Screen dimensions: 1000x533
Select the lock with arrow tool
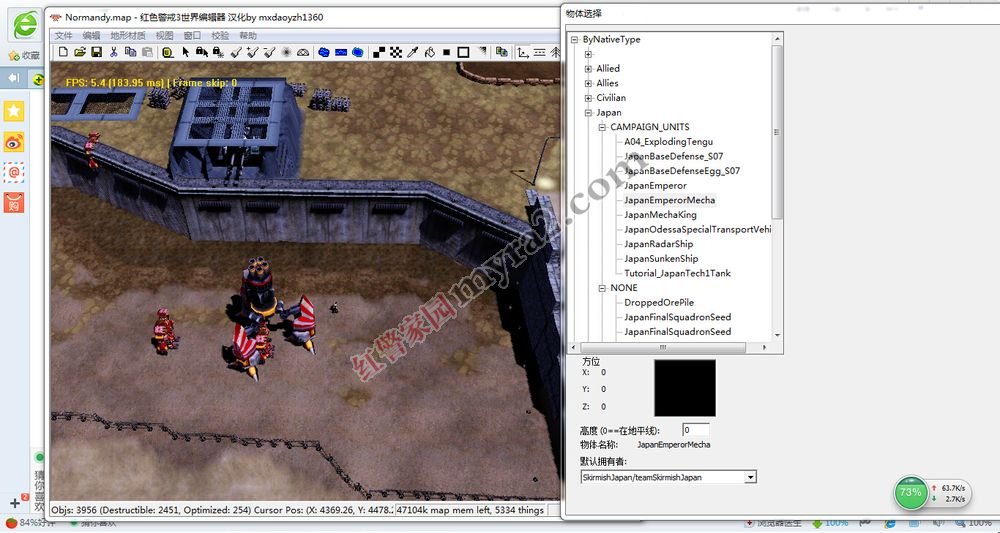(x=202, y=52)
